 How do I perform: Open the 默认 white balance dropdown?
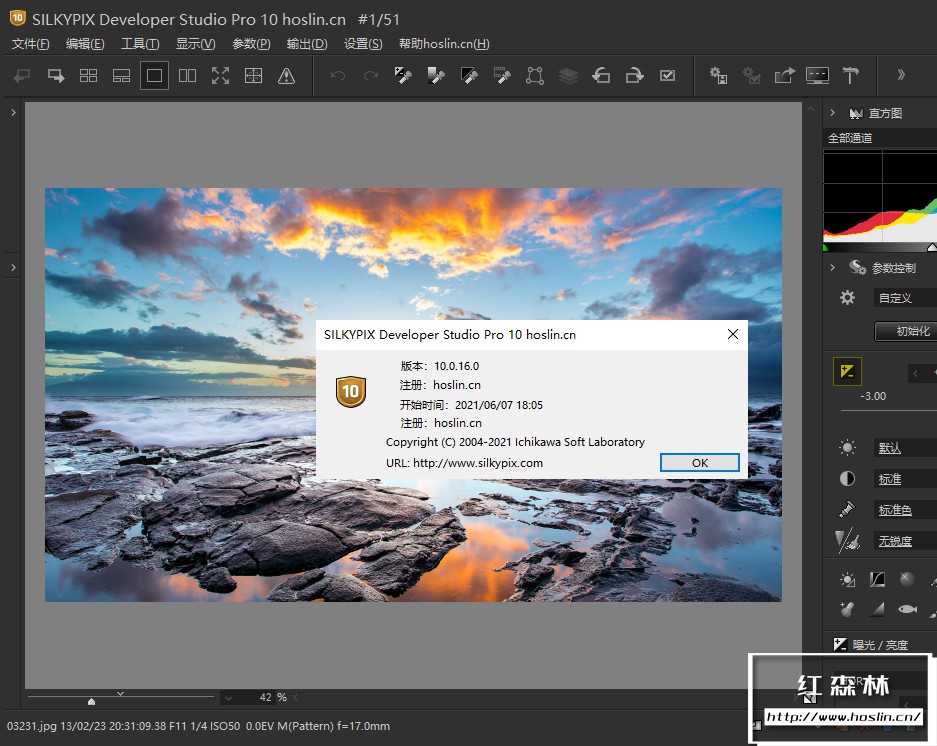pyautogui.click(x=905, y=448)
